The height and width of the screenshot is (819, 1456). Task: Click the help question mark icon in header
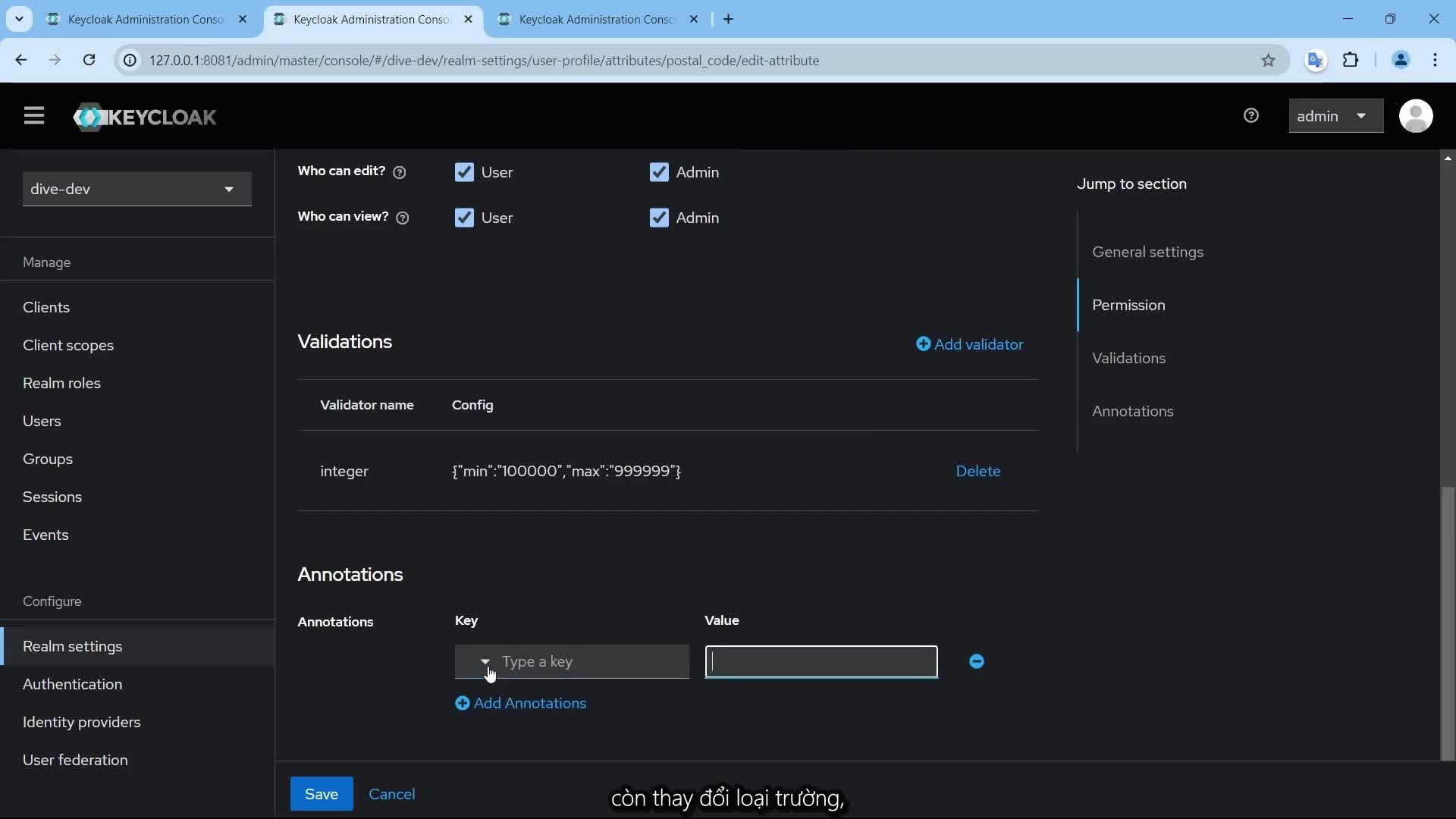(x=1251, y=115)
